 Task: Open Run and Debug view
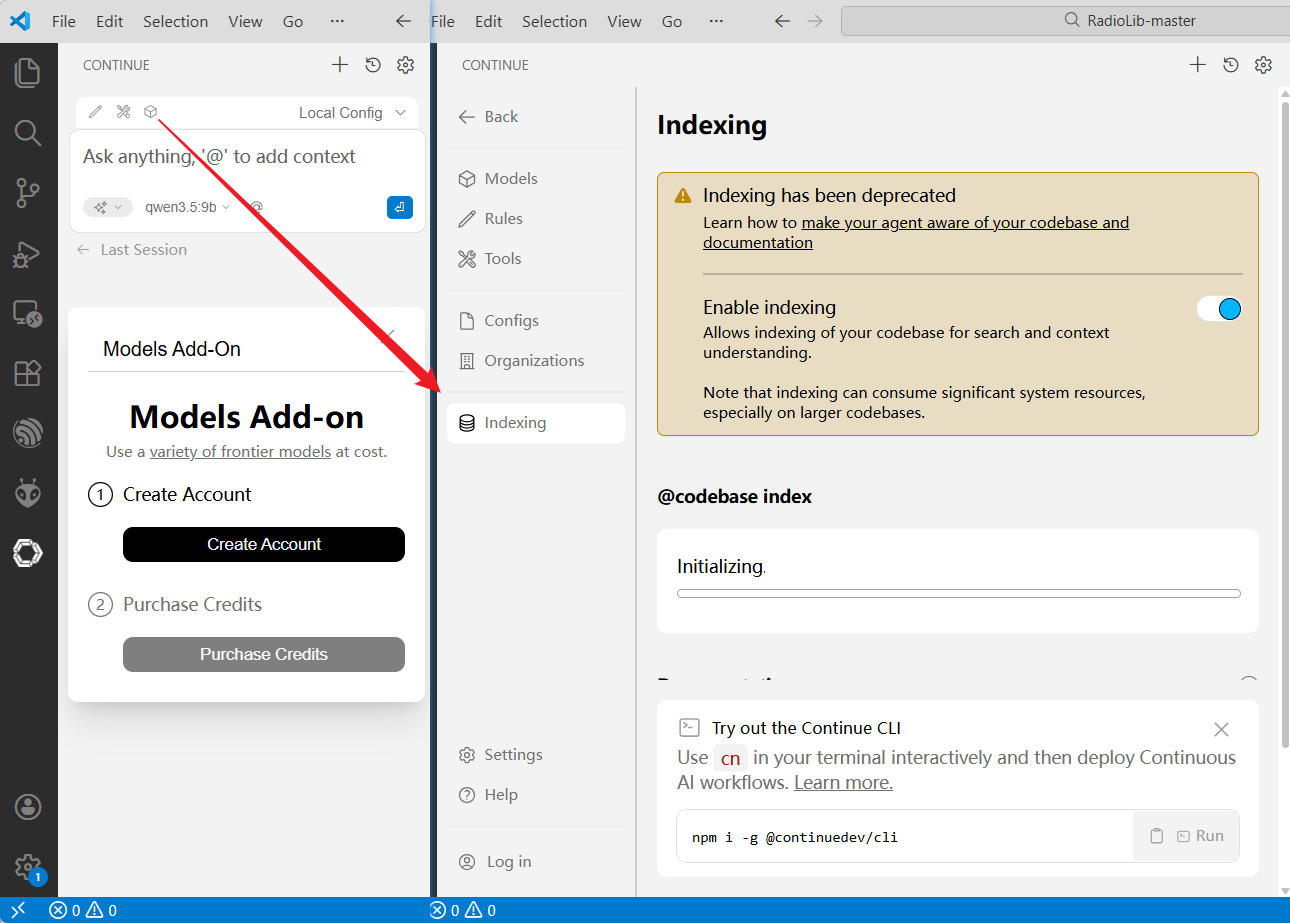[28, 254]
